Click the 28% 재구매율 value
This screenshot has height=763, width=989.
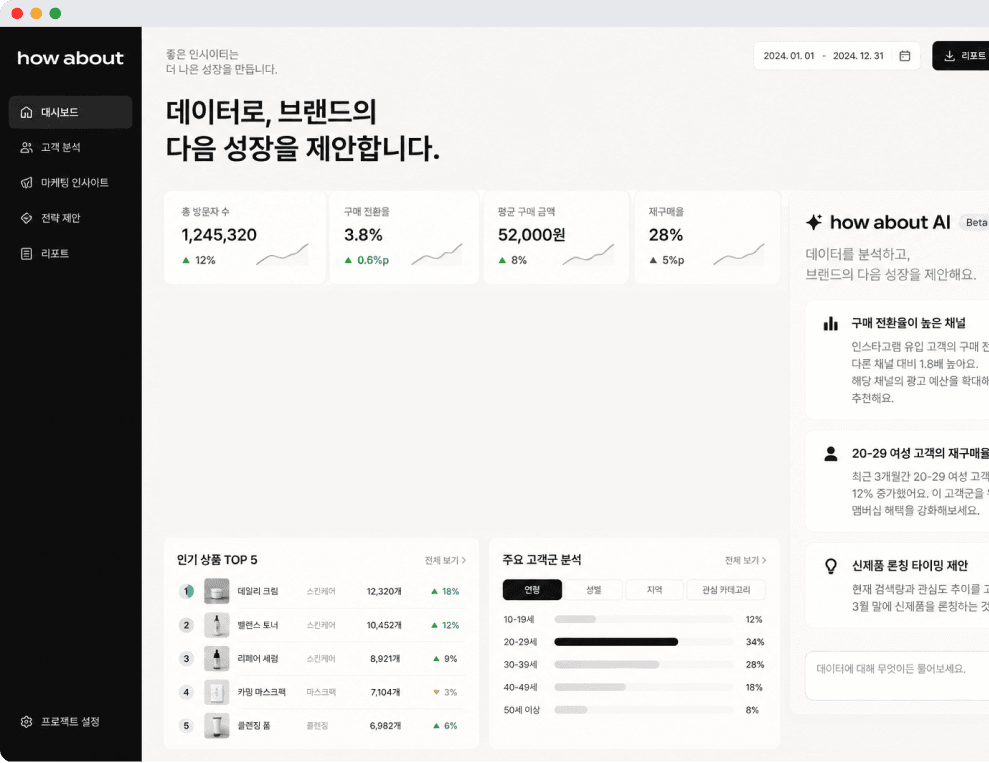pos(666,235)
